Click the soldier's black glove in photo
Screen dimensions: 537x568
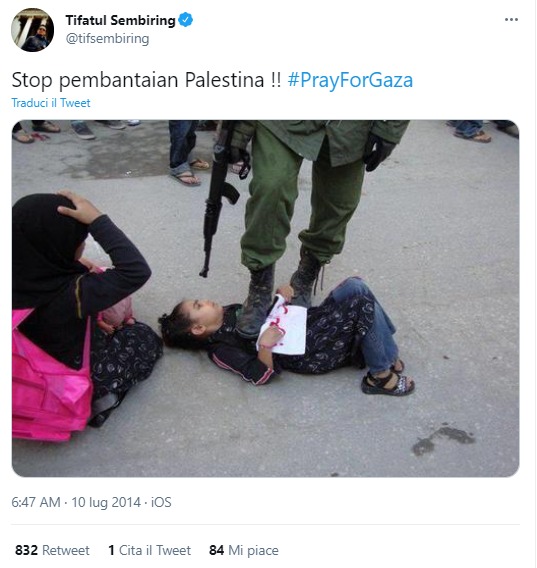pyautogui.click(x=378, y=151)
